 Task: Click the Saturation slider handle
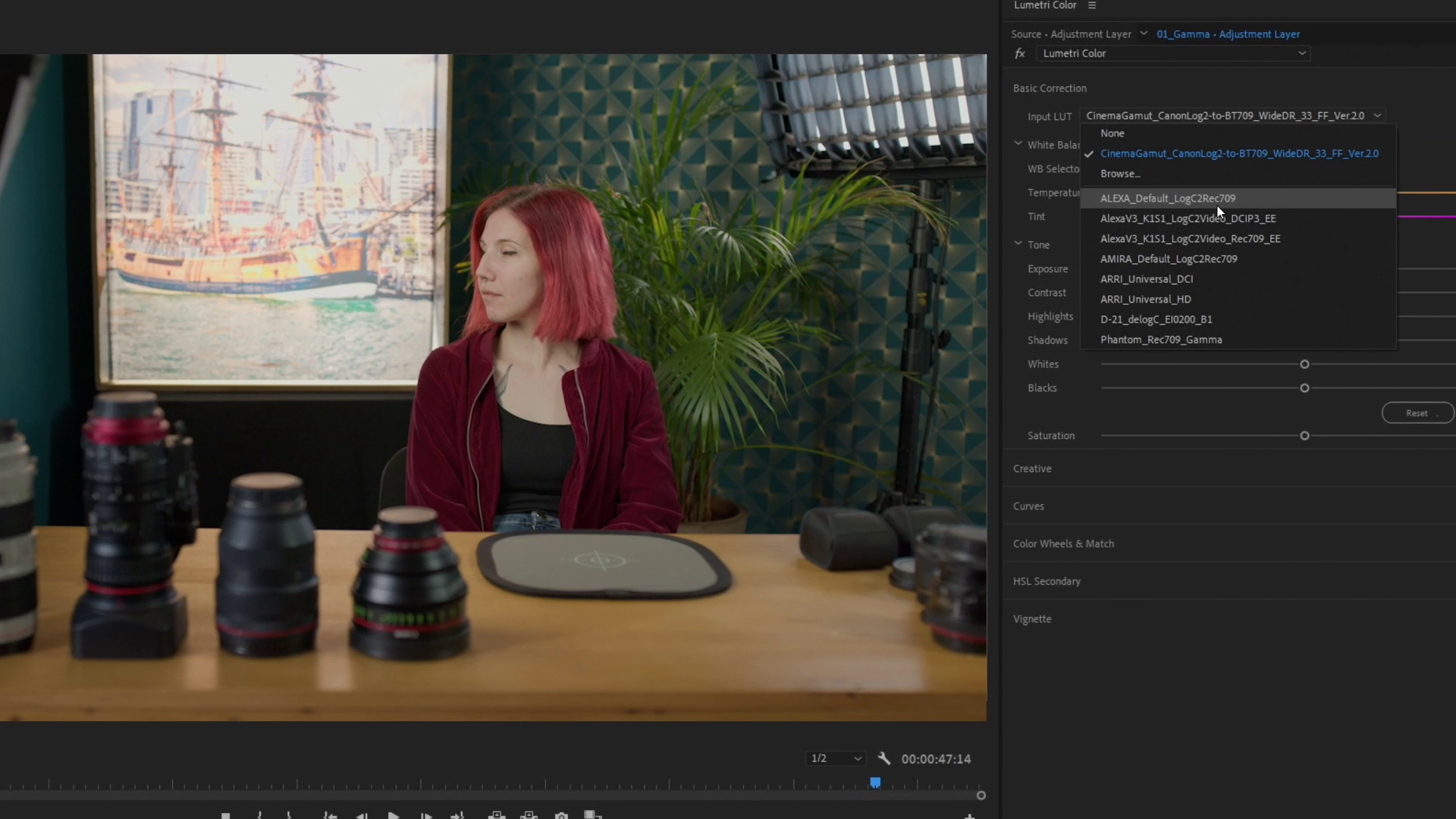pos(1304,436)
